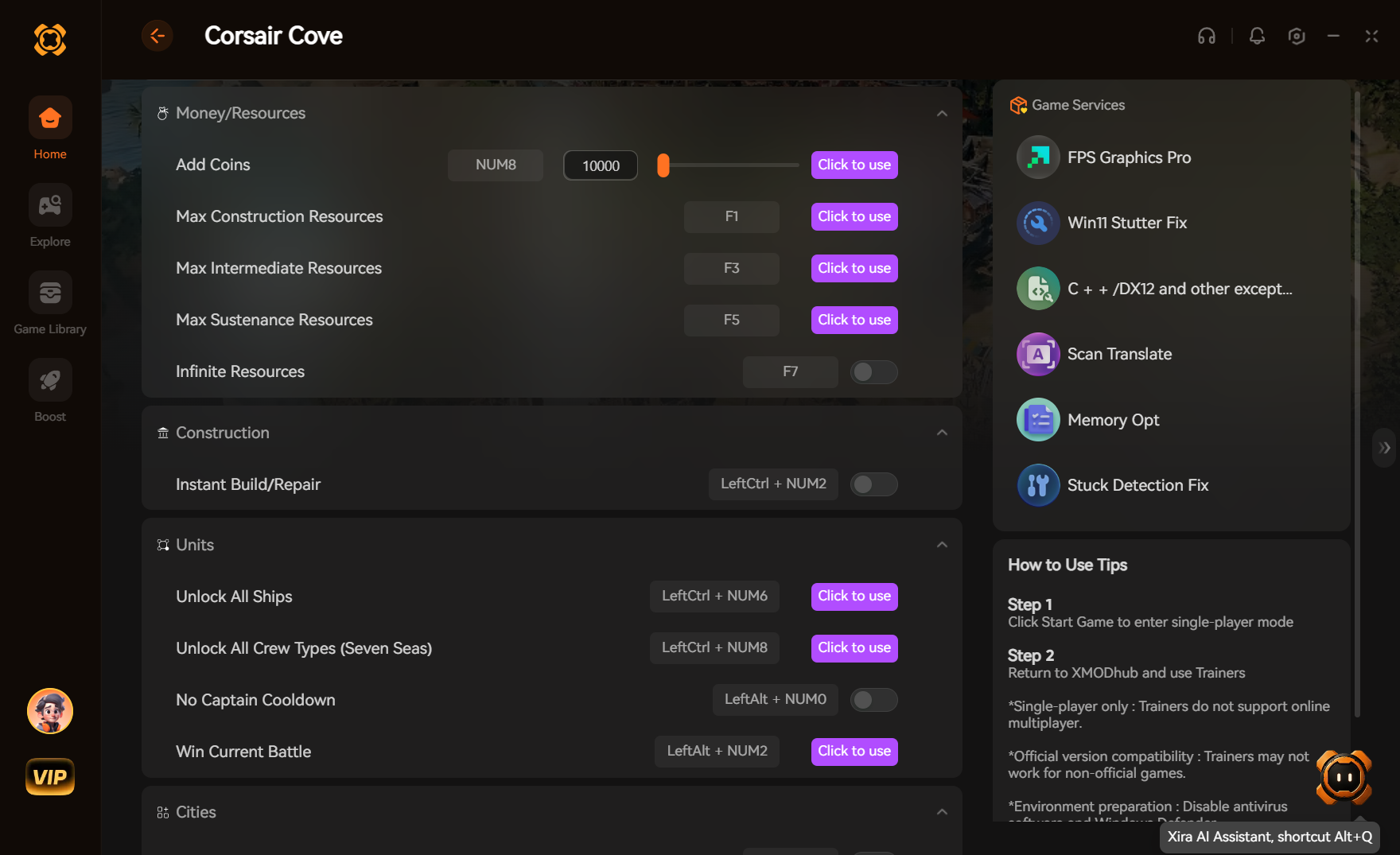Toggle No Captain Cooldown switch
The image size is (1400, 855).
tap(873, 699)
